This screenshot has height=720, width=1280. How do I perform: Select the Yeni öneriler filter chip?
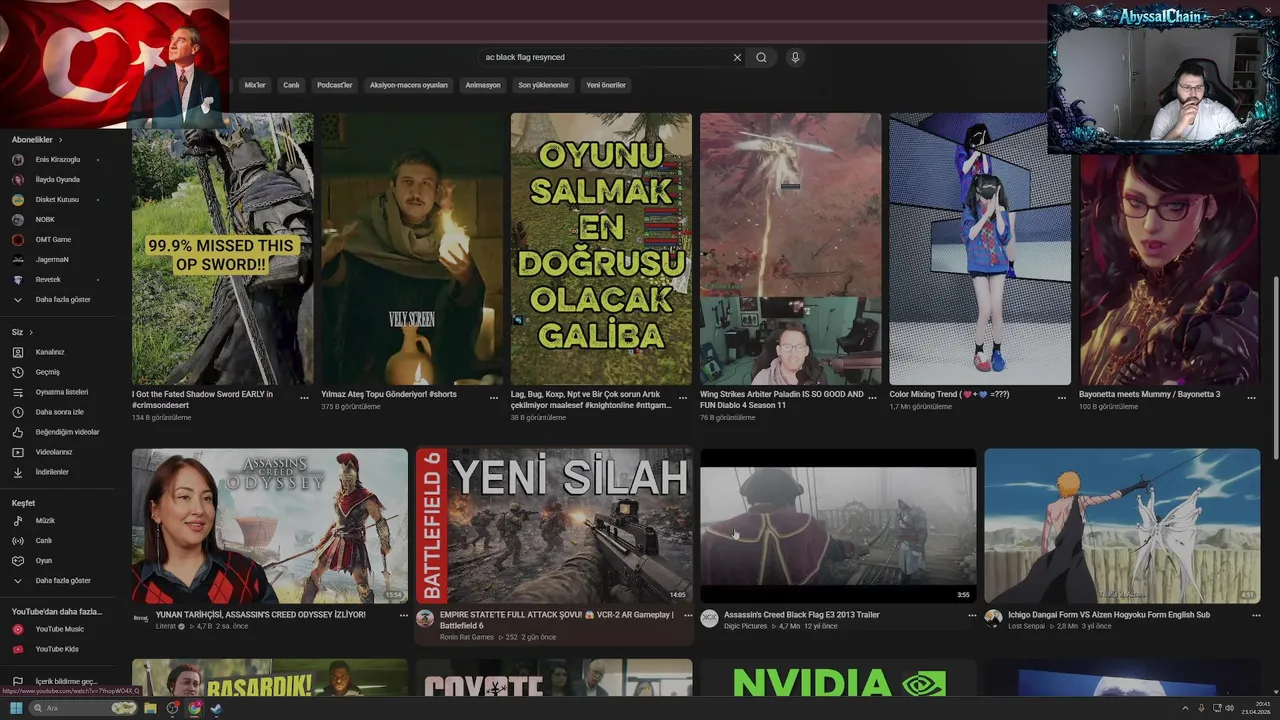(606, 85)
